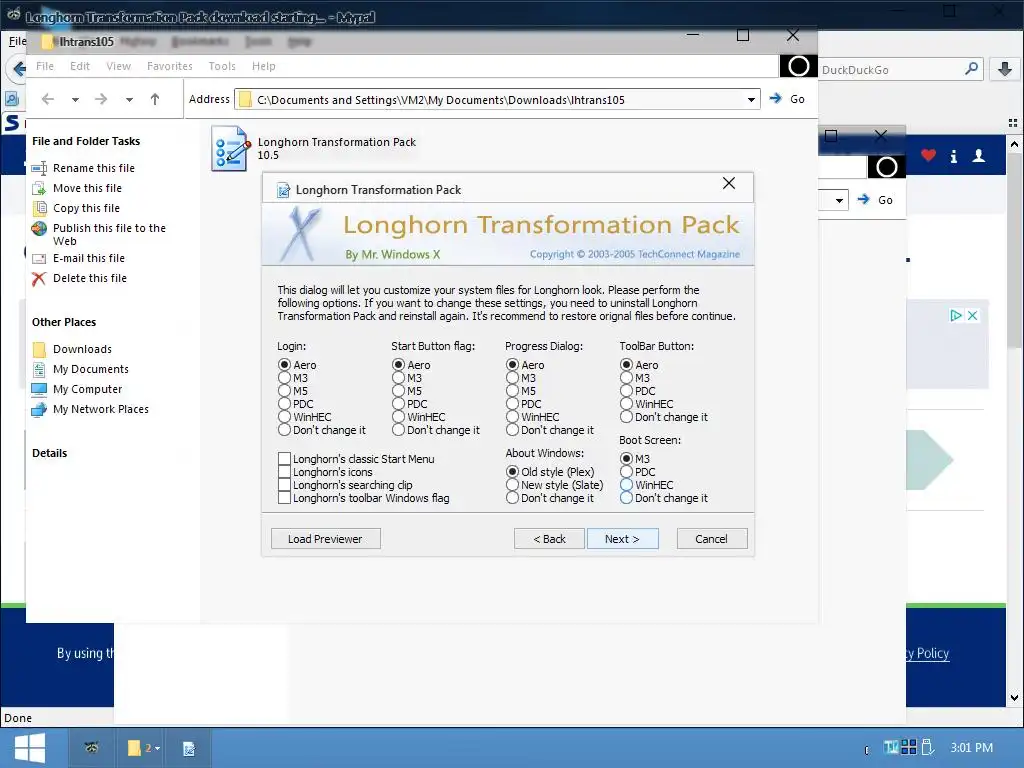Click the Forward arrow in Explorer toolbar

click(x=101, y=99)
